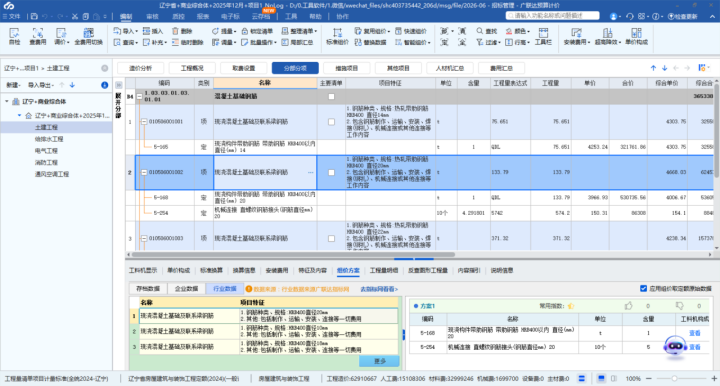Switch to the 工料机显示 bottom tab

[143, 270]
